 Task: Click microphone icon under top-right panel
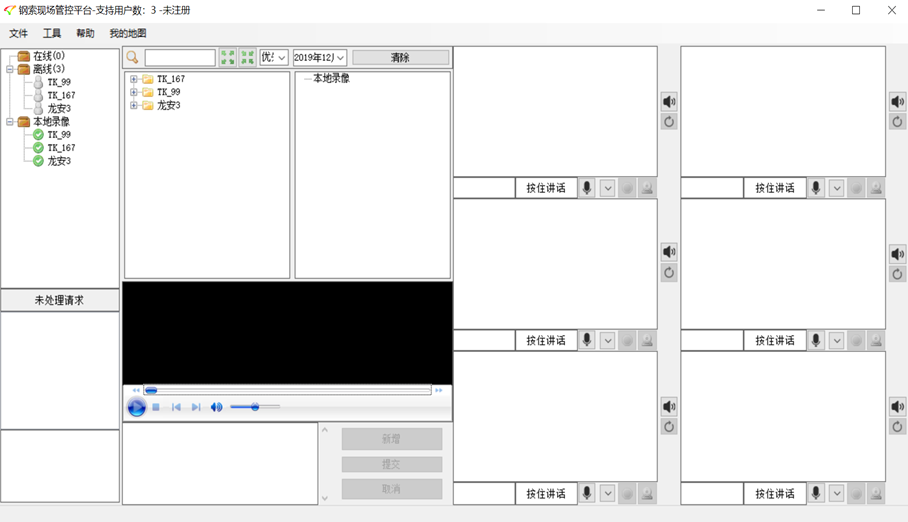pos(816,188)
